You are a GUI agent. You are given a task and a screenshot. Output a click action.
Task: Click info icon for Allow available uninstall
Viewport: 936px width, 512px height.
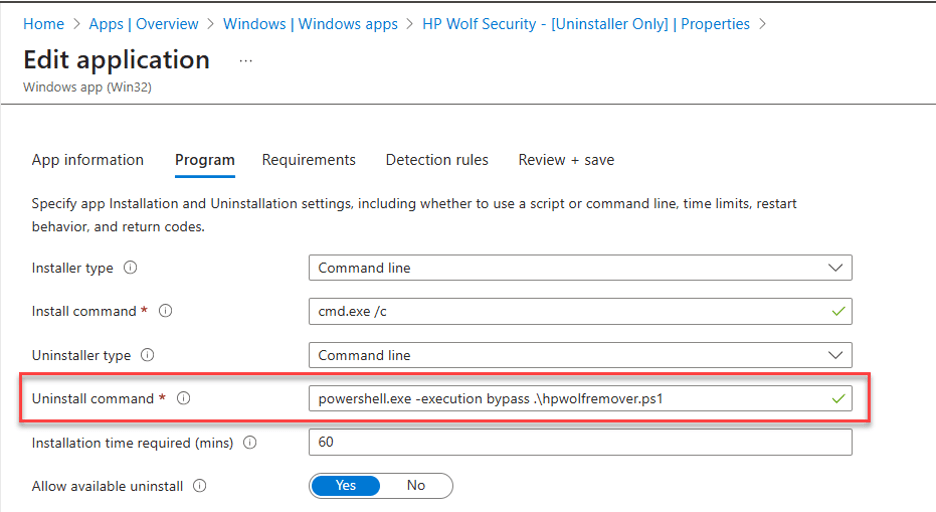coord(200,486)
